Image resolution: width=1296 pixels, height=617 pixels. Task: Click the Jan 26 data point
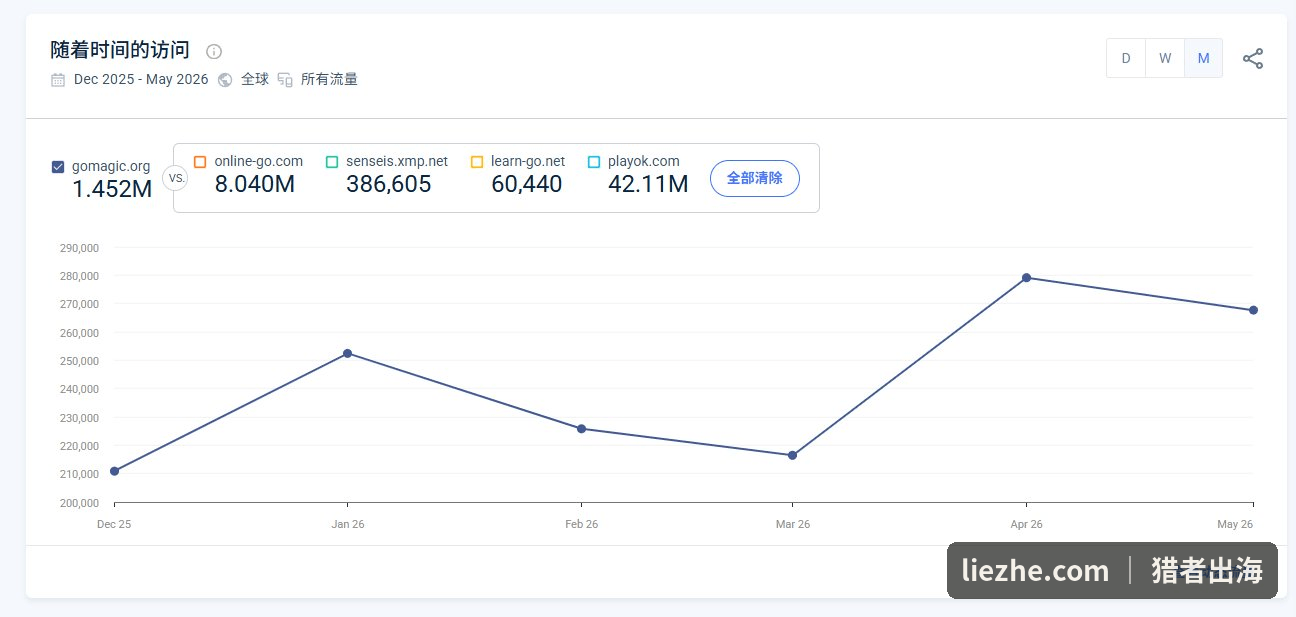347,353
